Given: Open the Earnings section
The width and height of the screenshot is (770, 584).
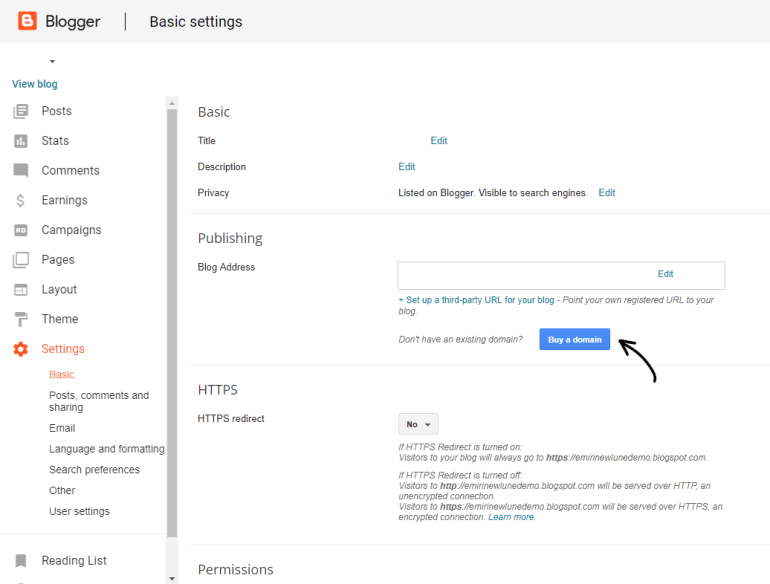Looking at the screenshot, I should (x=64, y=200).
